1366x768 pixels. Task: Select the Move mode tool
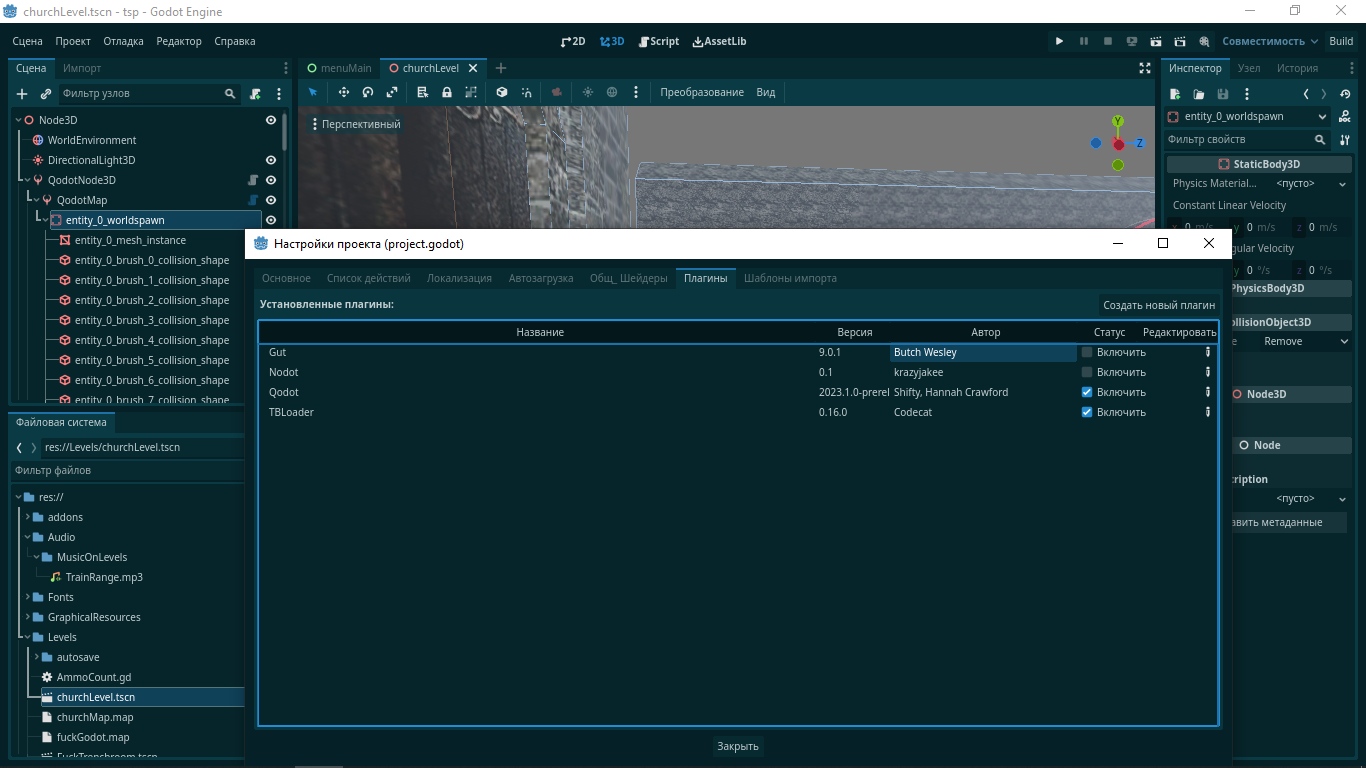point(343,92)
